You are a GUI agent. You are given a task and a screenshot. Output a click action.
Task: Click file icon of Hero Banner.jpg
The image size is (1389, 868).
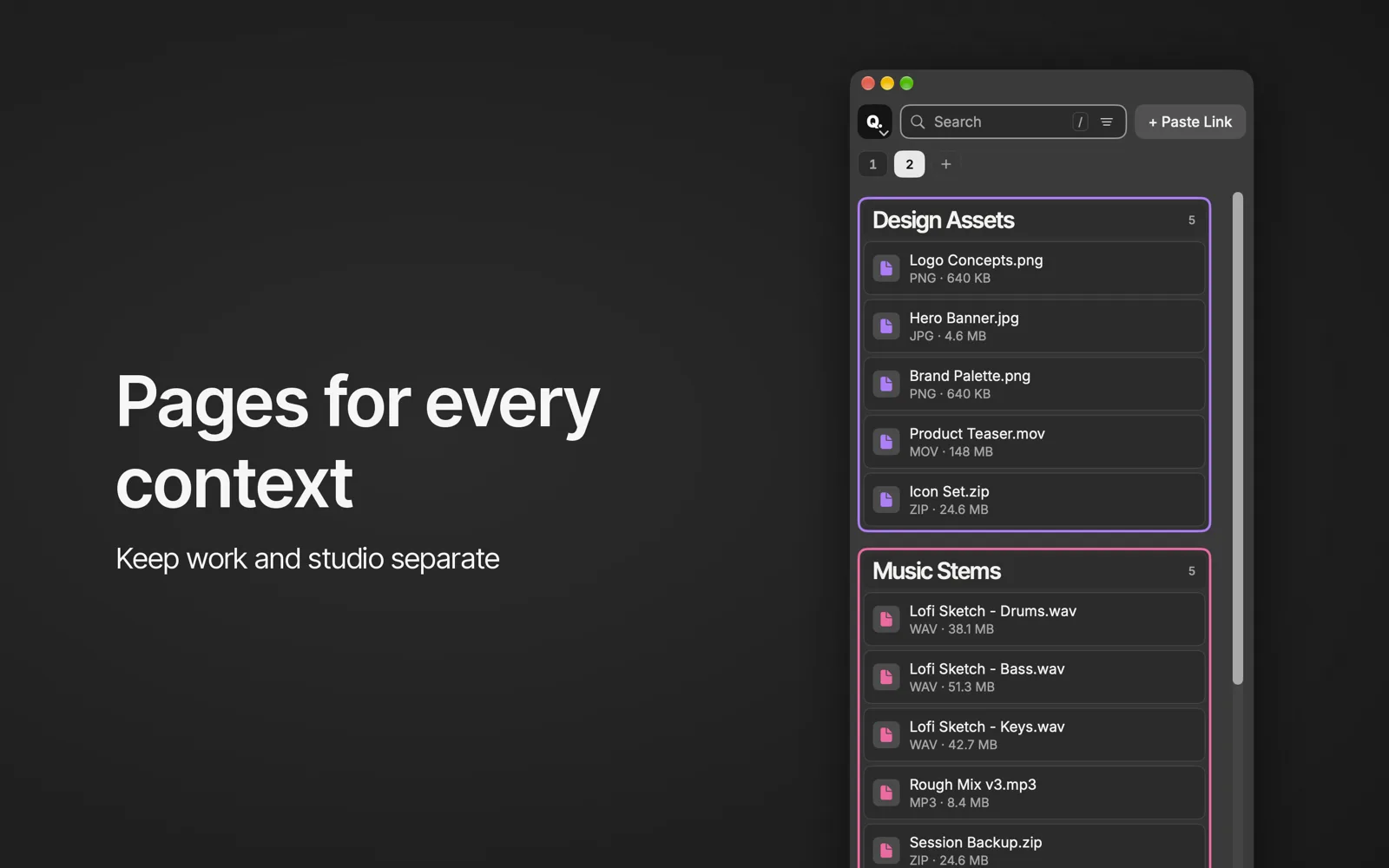[885, 326]
